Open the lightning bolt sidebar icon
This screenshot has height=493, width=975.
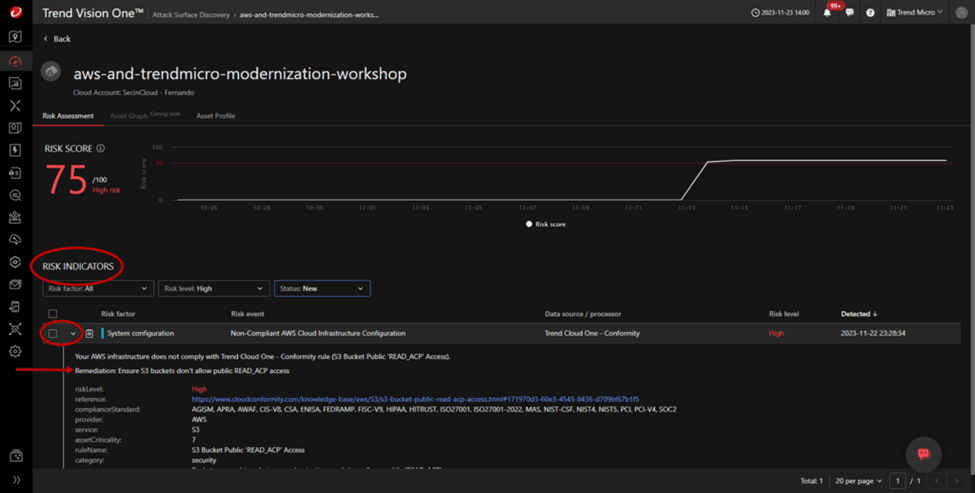[x=16, y=150]
